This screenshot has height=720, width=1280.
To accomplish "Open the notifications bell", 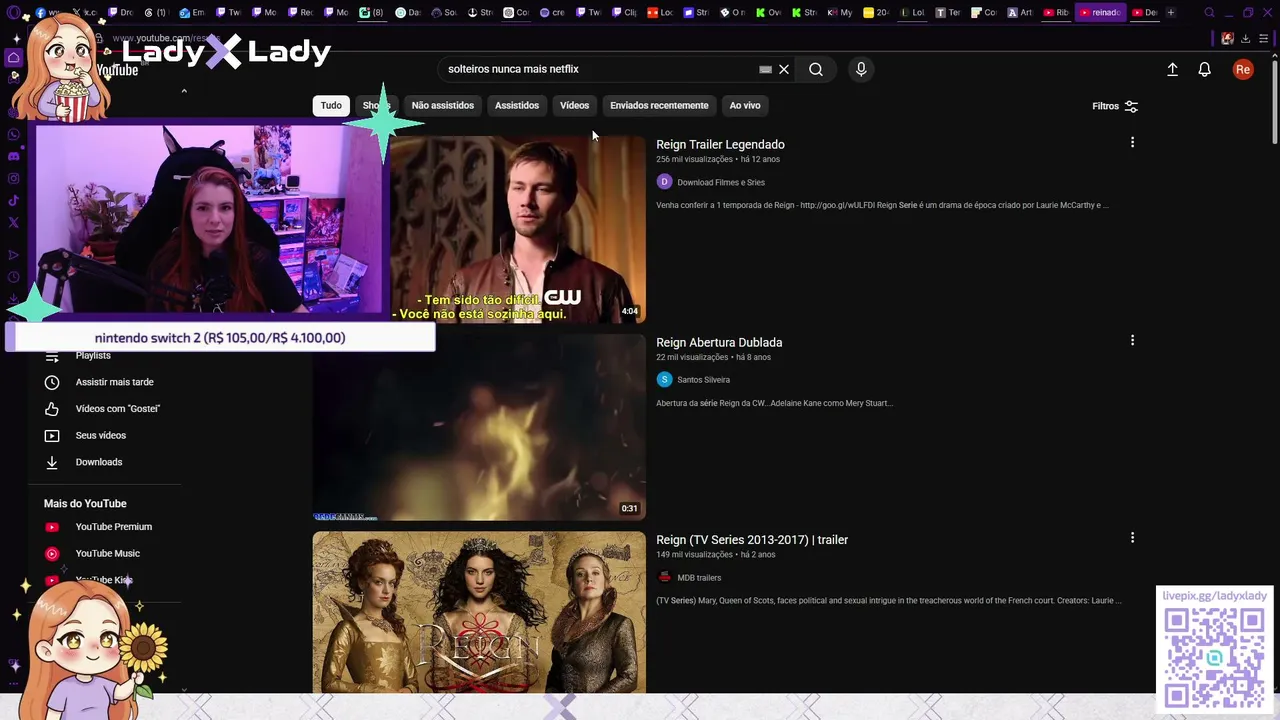I will click(1205, 69).
